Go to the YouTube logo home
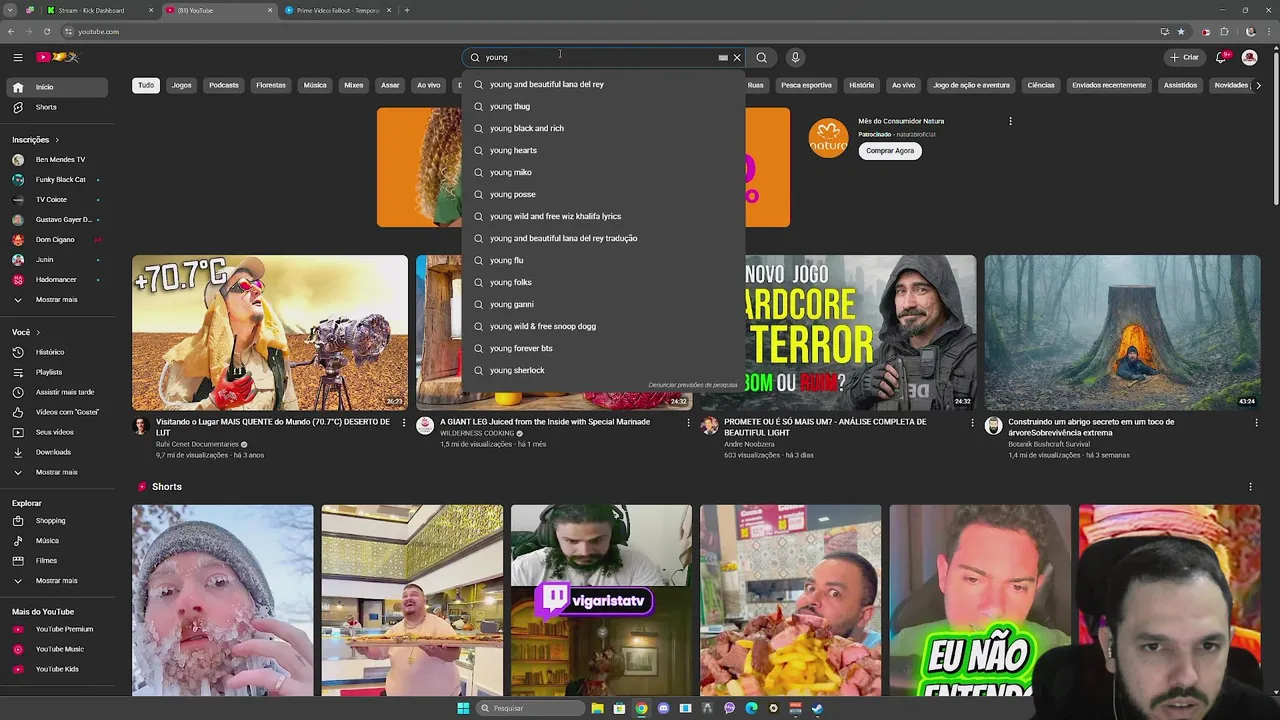Screen dimensions: 1280x720 click(x=57, y=57)
